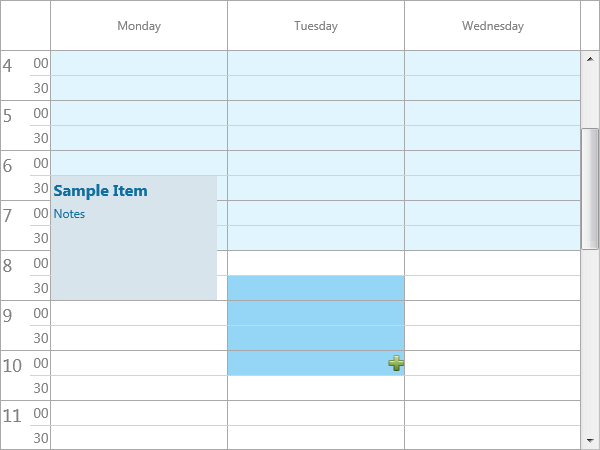Select the Monday 9:00 time slot
Viewport: 600px width, 450px height.
(139, 313)
